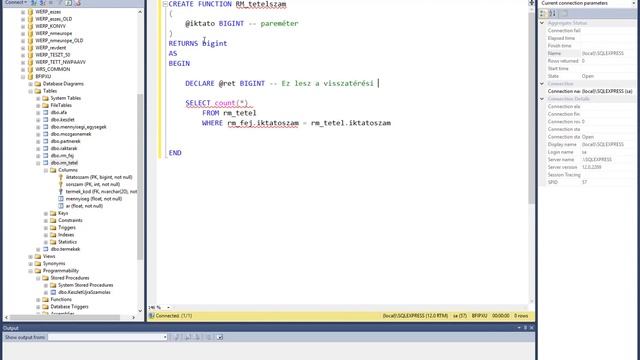The height and width of the screenshot is (360, 640).
Task: Click the termek_kod foreign key icon
Action: click(61, 191)
